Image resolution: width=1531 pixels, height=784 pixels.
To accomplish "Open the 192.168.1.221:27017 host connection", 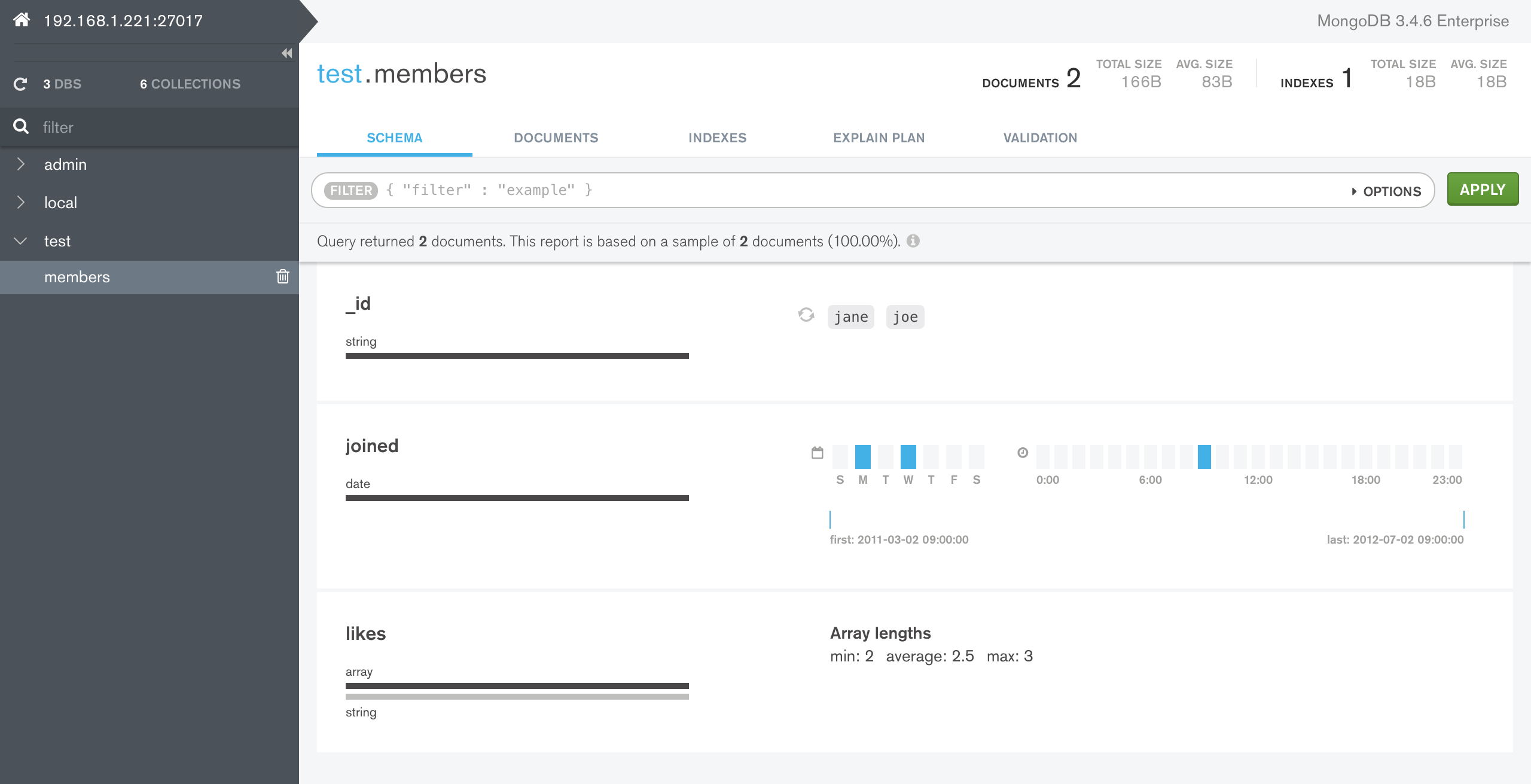I will (x=122, y=20).
